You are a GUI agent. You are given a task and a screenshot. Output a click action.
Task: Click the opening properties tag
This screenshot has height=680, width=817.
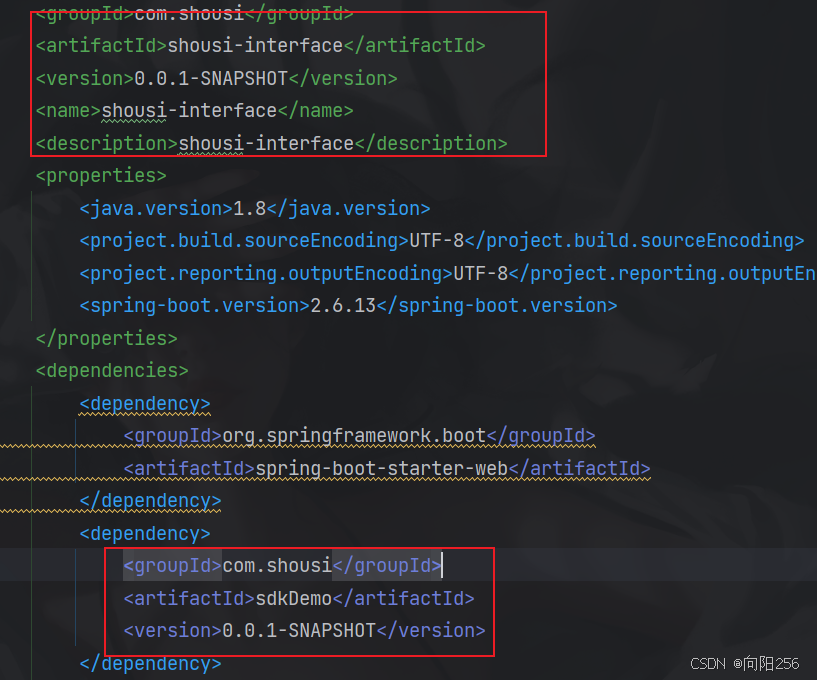click(101, 176)
